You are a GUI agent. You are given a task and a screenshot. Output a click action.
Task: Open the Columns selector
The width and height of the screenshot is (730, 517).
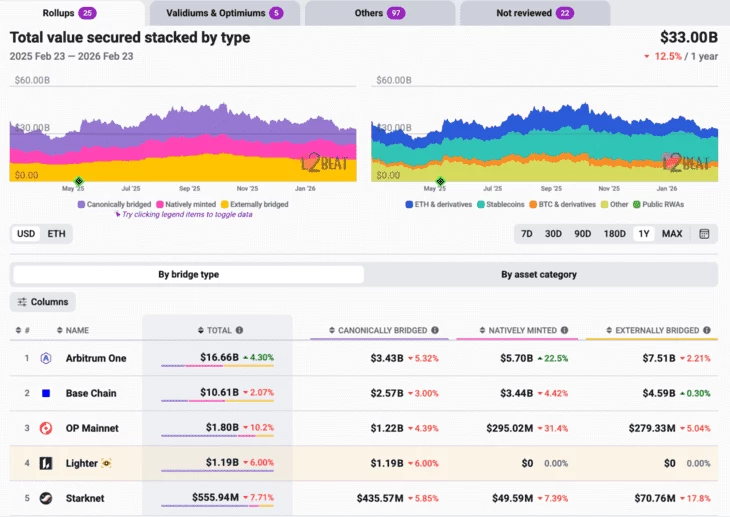(43, 302)
